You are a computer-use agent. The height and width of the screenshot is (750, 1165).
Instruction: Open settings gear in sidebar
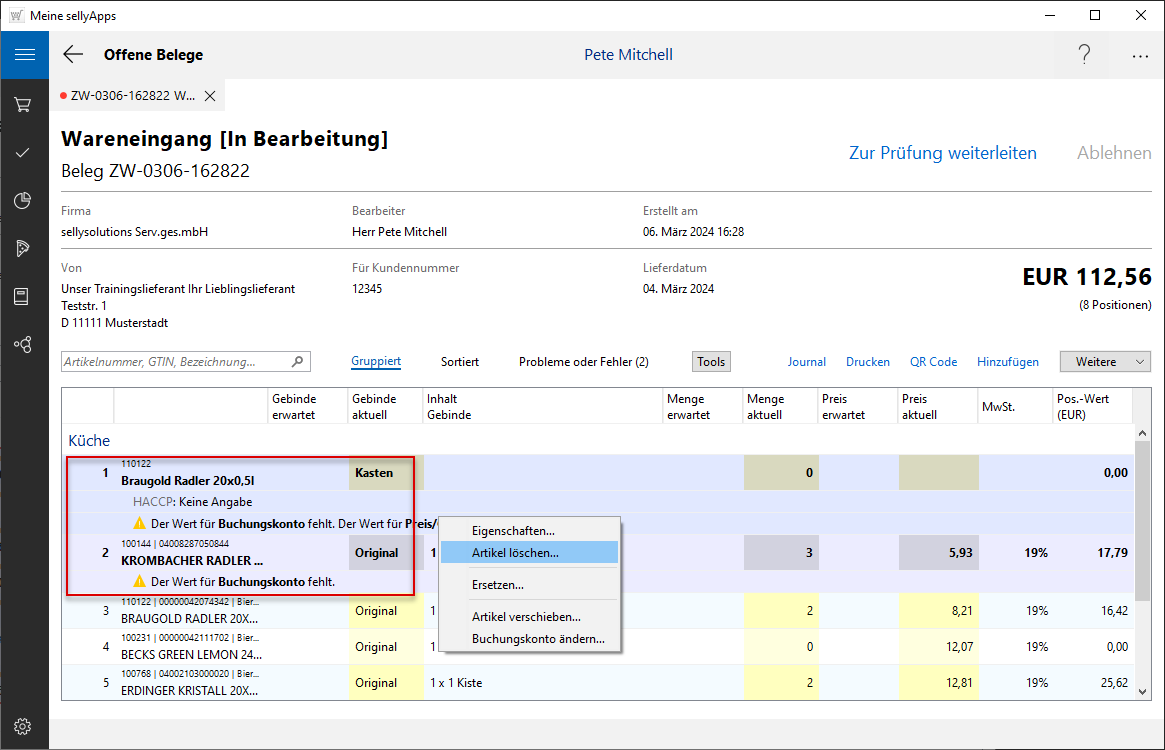tap(24, 726)
